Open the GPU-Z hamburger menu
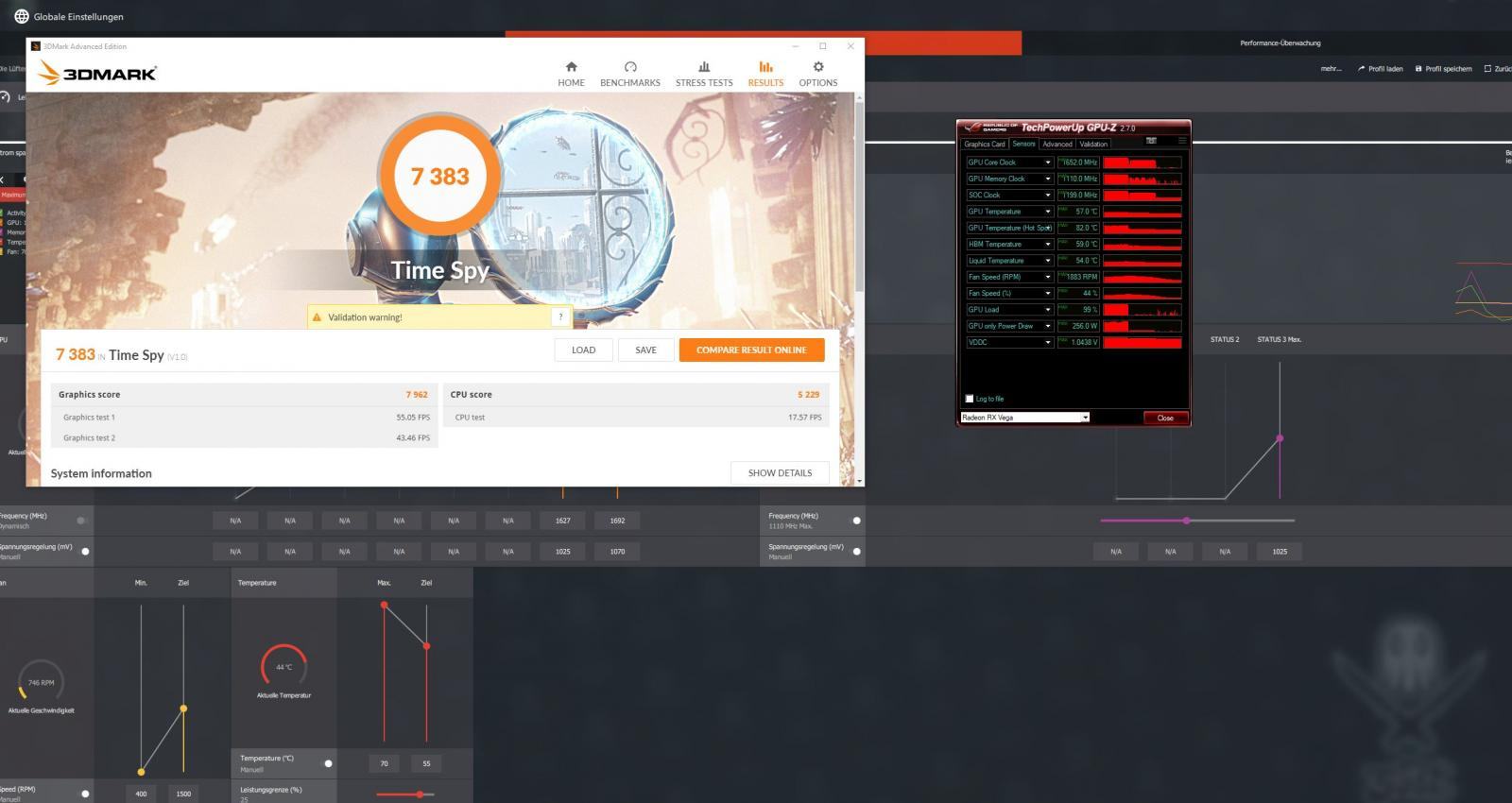This screenshot has width=1512, height=803. [1181, 141]
